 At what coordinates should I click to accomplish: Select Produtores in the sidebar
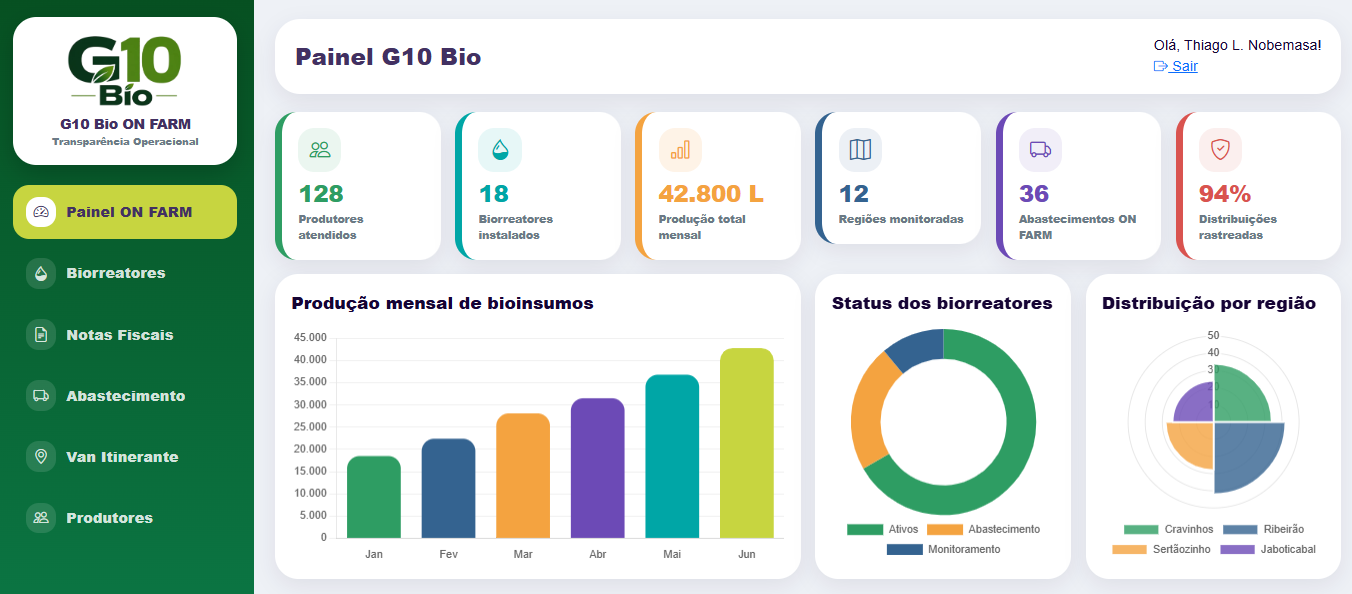click(125, 517)
